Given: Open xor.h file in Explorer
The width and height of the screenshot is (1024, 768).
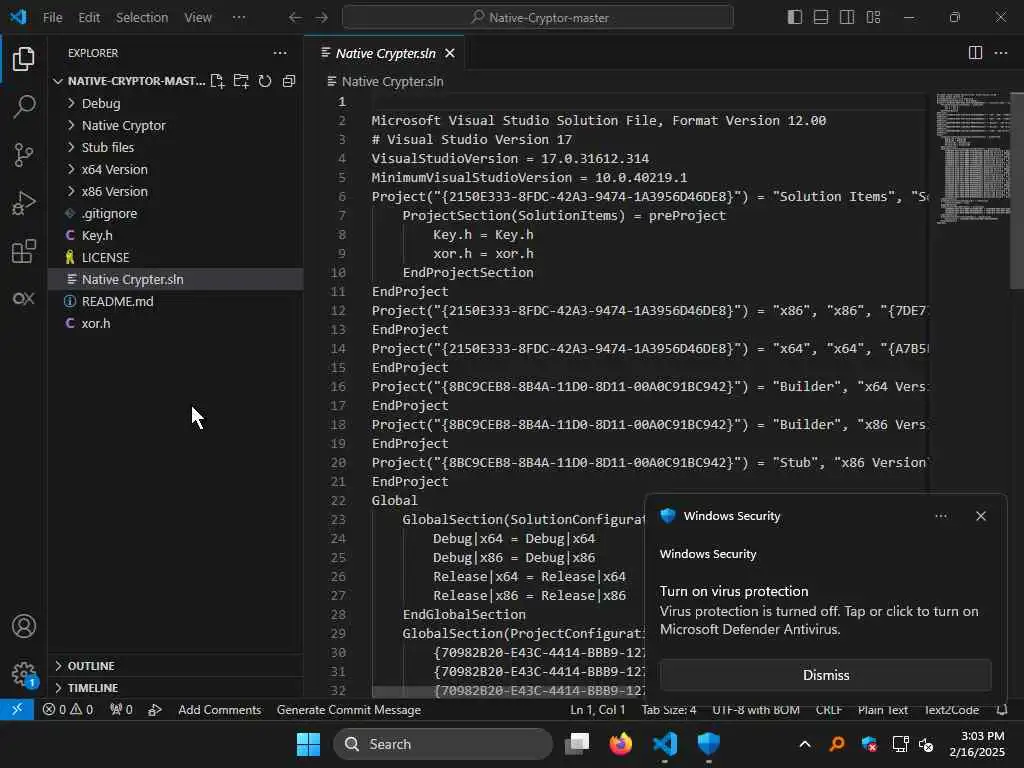Looking at the screenshot, I should pyautogui.click(x=95, y=323).
